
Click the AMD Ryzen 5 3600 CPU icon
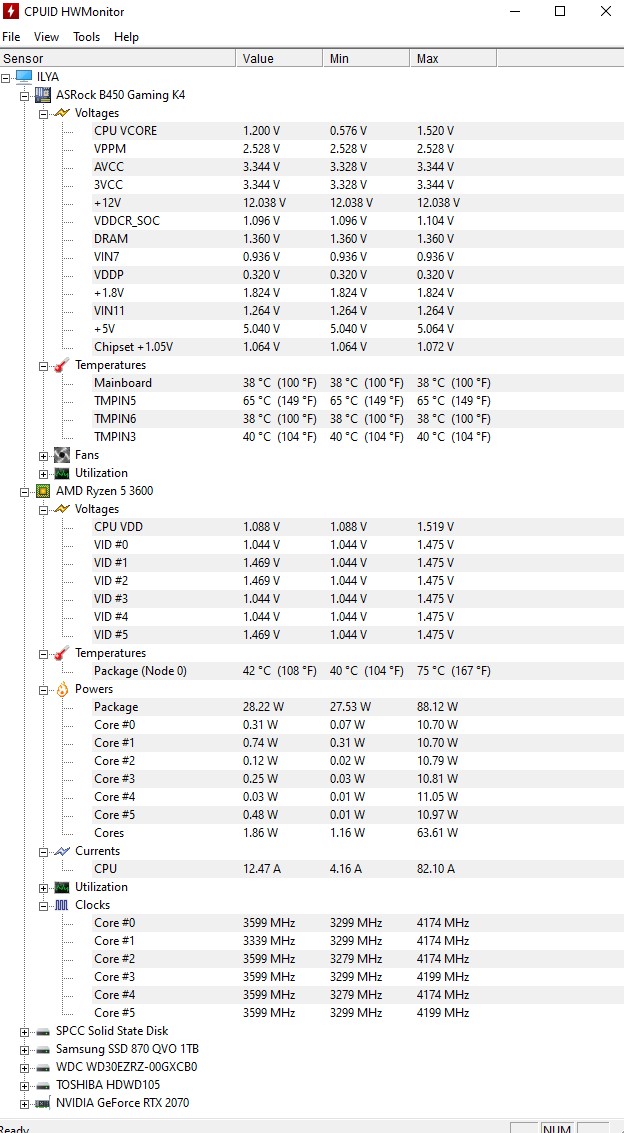tap(43, 491)
